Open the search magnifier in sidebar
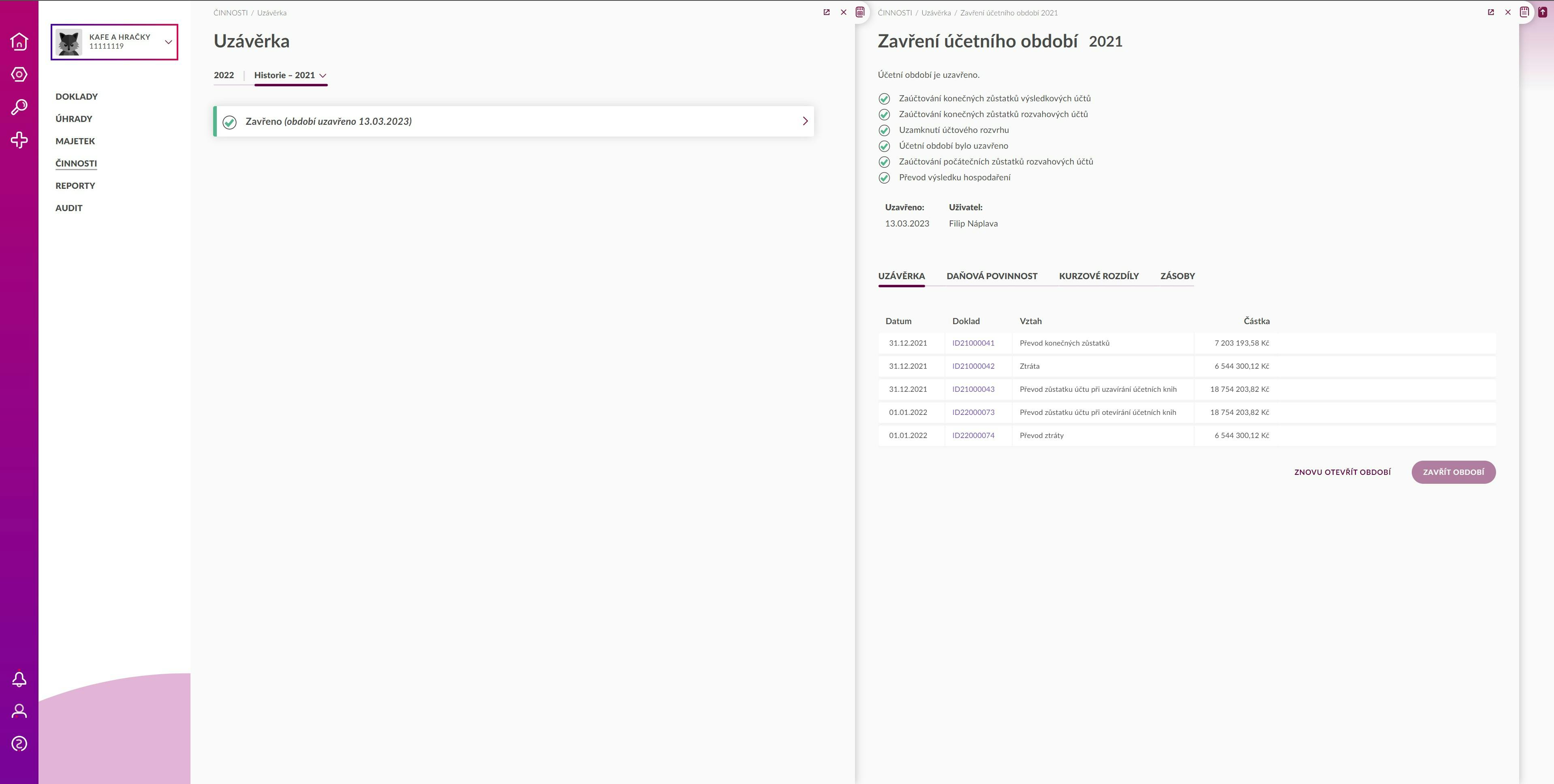 (x=19, y=107)
